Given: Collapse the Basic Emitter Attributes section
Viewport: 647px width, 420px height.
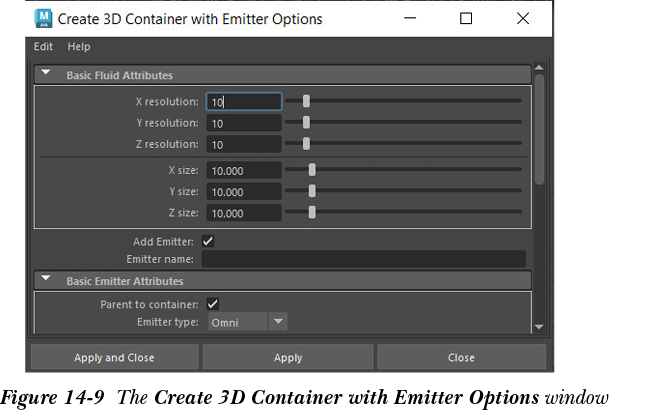Looking at the screenshot, I should point(45,281).
